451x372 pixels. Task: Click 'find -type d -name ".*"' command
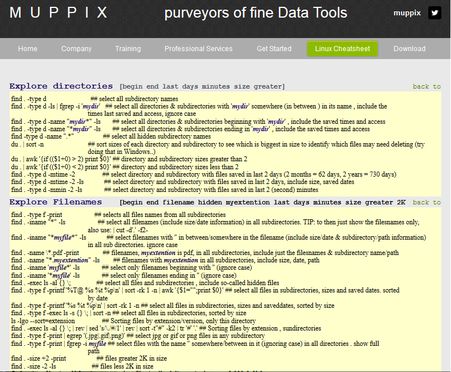42,136
